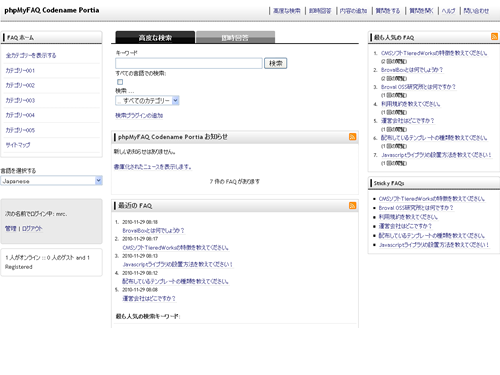Show archived news link under お知らせ

point(153,167)
